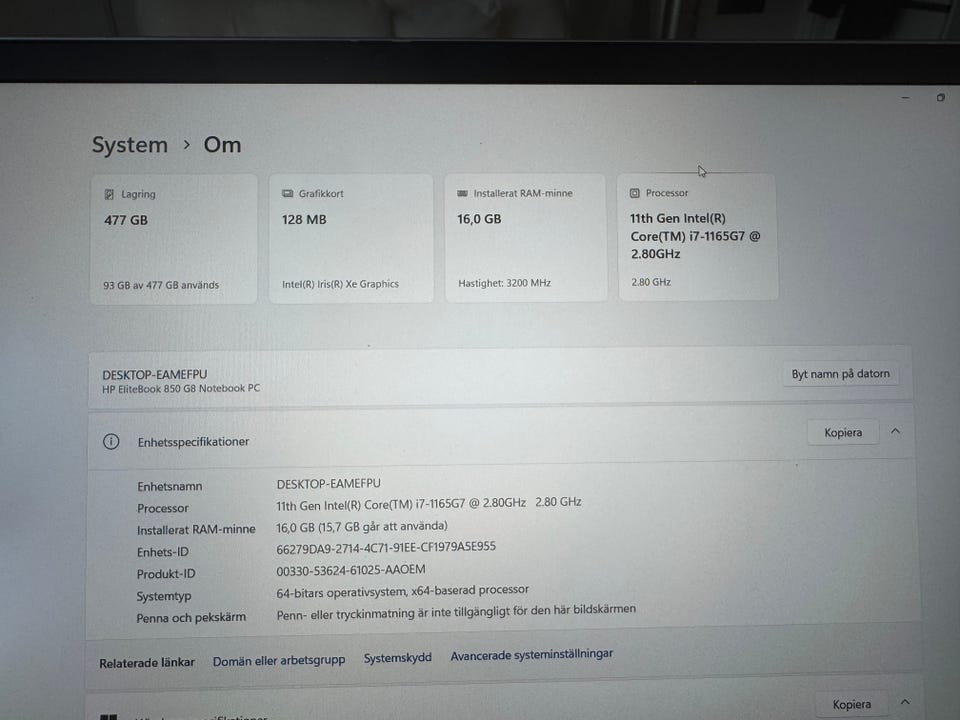Click the 'Om' page title
The height and width of the screenshot is (720, 960).
[x=222, y=145]
